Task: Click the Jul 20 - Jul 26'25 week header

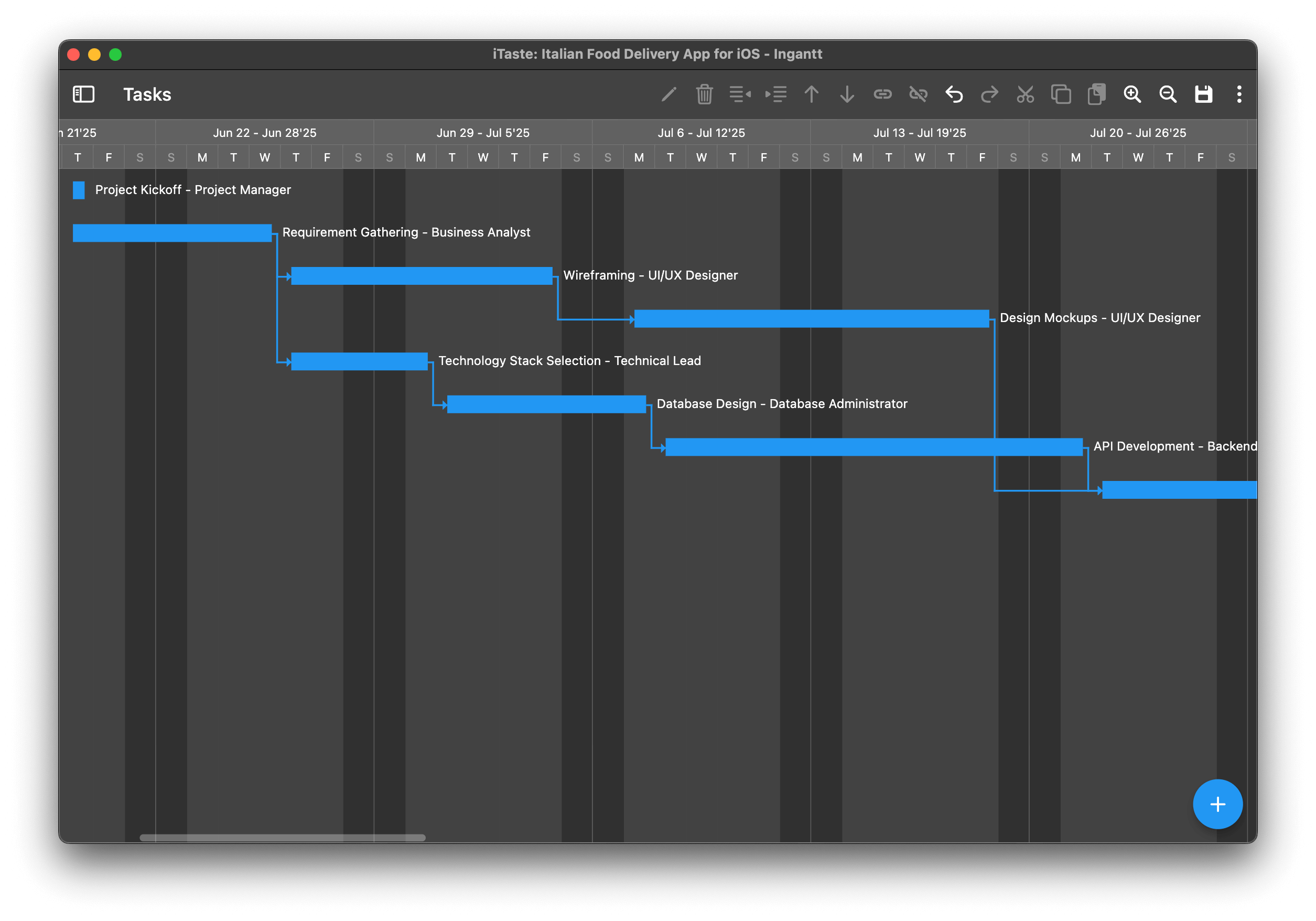Action: [1138, 133]
